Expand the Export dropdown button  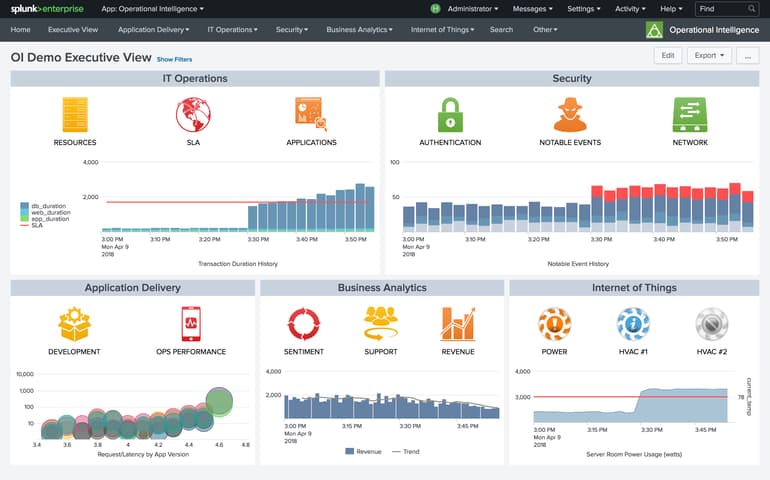[x=709, y=56]
